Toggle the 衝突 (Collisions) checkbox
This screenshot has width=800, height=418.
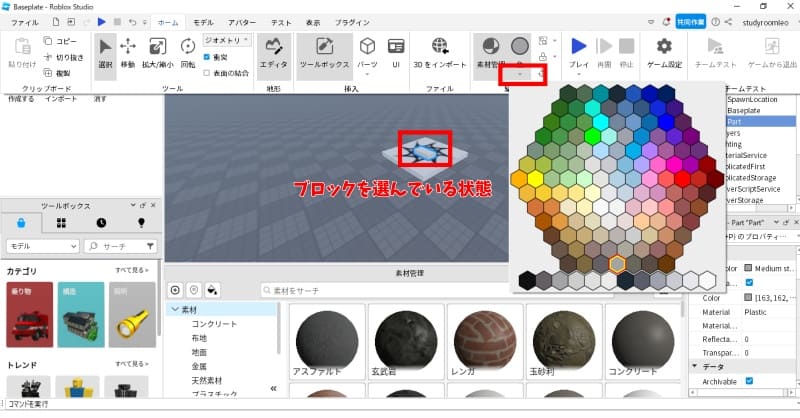coord(207,57)
